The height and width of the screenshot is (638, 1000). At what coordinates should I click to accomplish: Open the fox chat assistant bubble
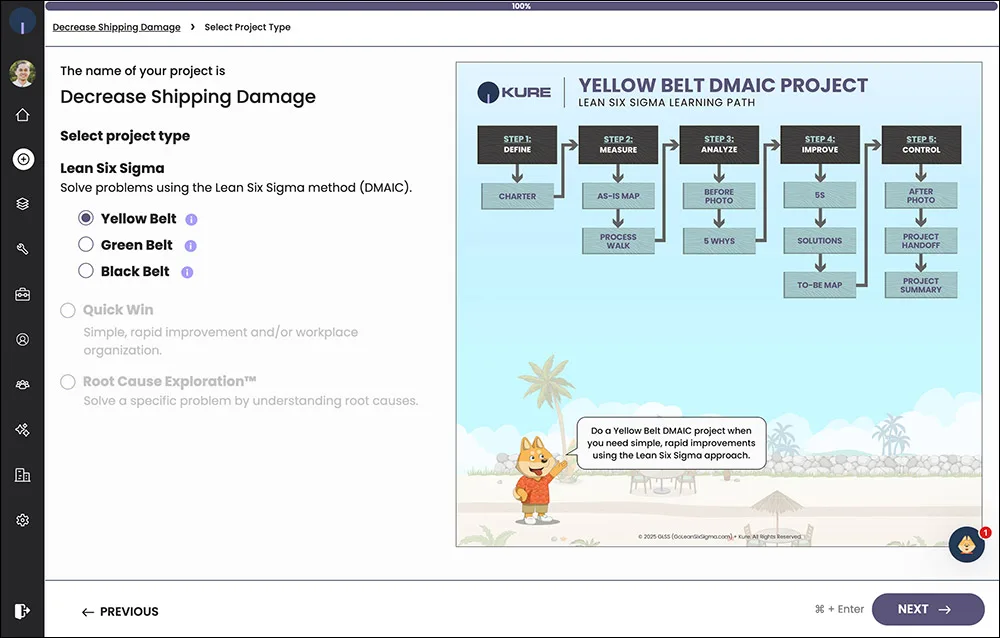pos(967,544)
